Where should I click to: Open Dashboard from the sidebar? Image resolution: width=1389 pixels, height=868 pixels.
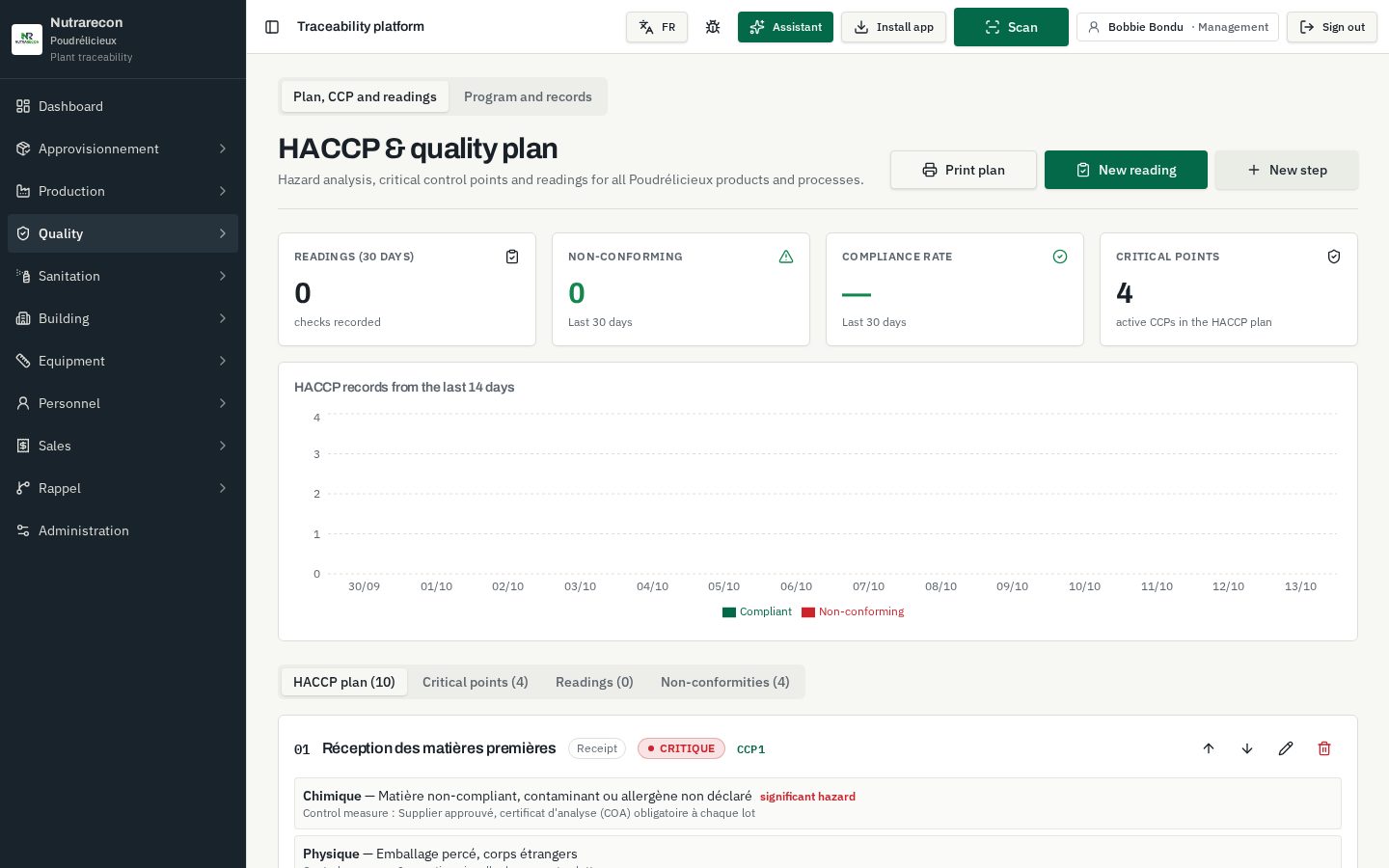(x=123, y=106)
